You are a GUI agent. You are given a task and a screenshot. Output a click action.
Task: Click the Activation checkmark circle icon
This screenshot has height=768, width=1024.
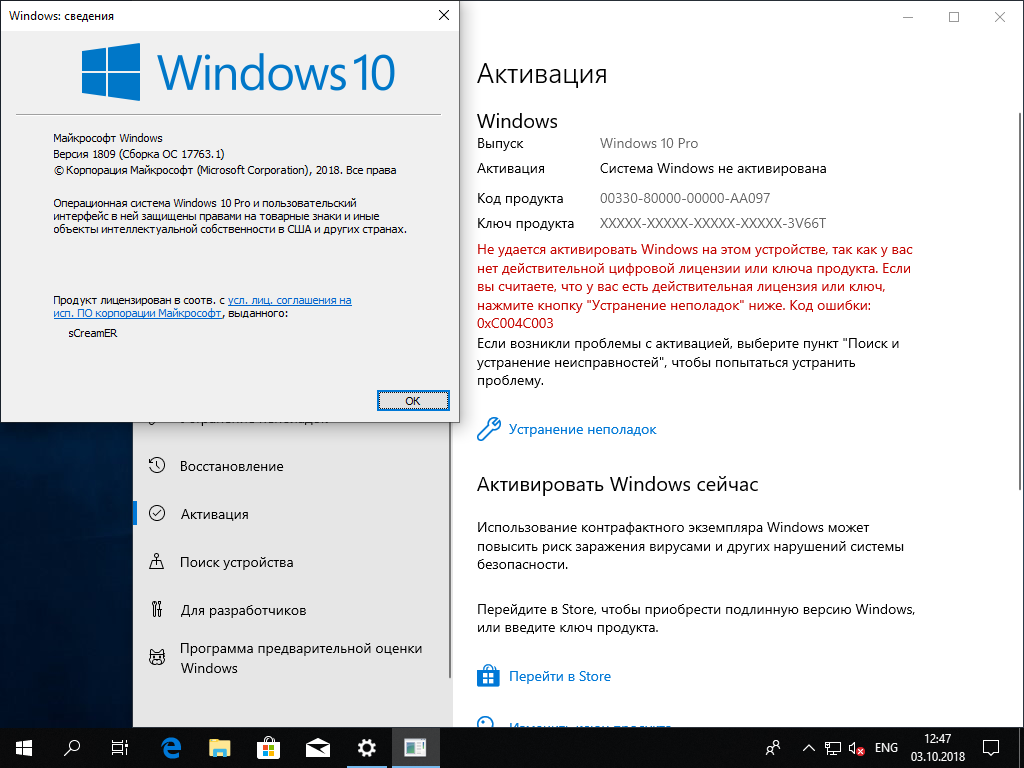(157, 513)
